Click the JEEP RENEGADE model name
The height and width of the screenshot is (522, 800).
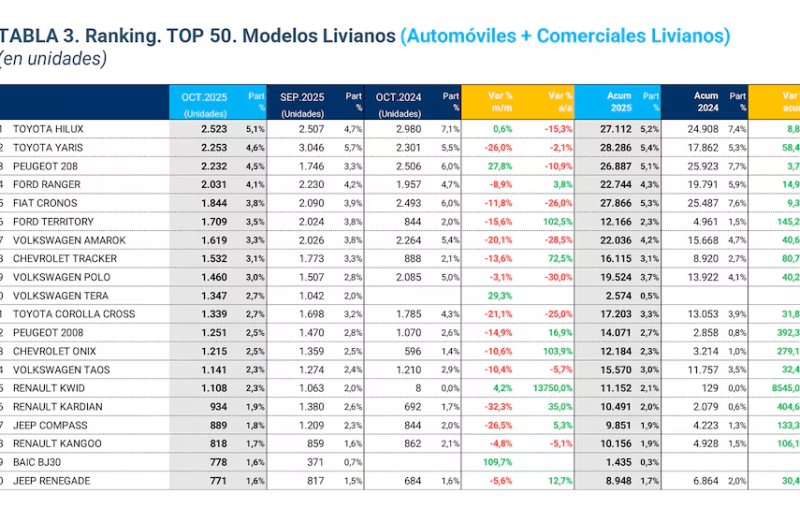52,481
